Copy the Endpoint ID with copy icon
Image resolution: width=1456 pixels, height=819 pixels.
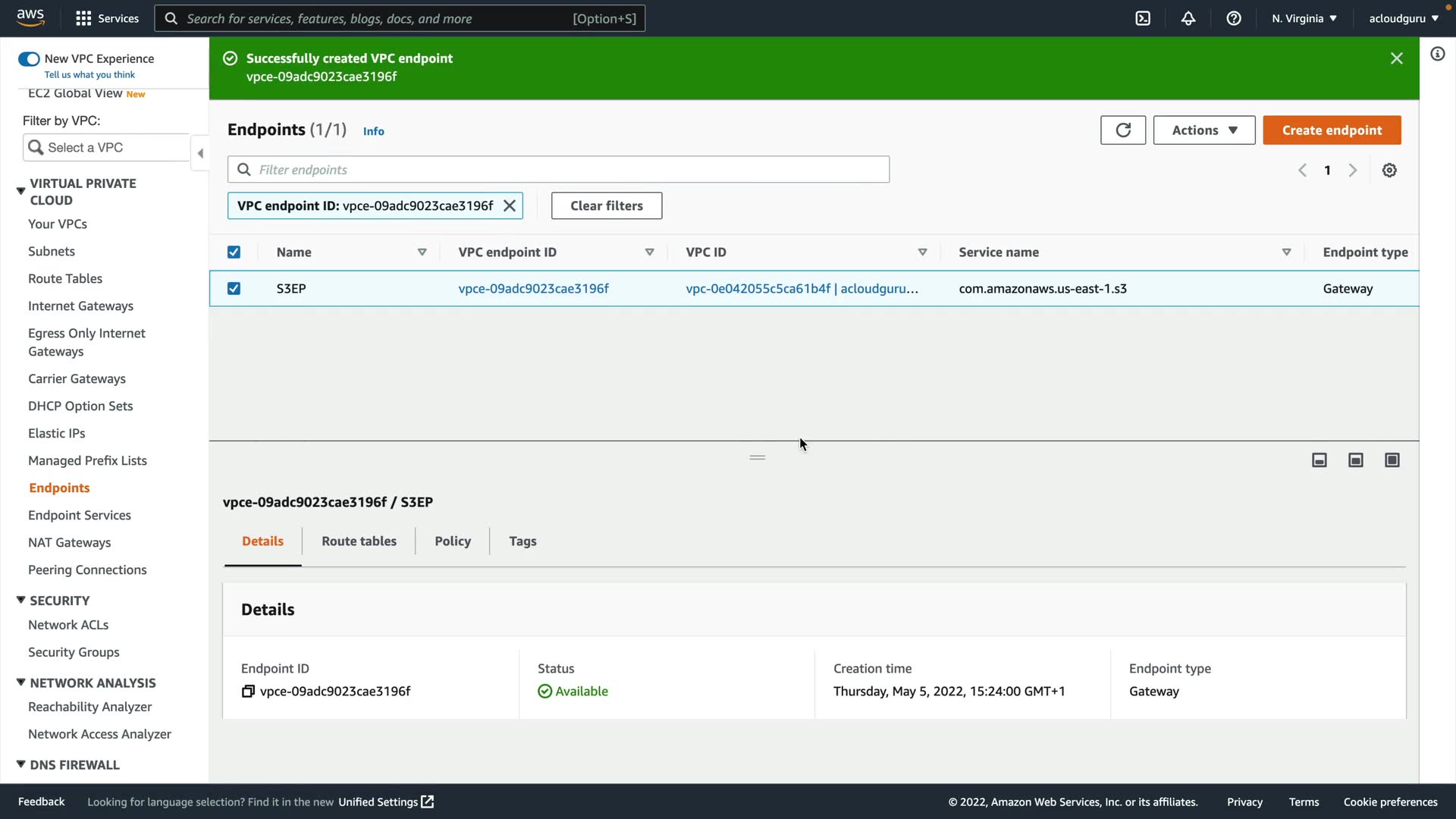[248, 692]
